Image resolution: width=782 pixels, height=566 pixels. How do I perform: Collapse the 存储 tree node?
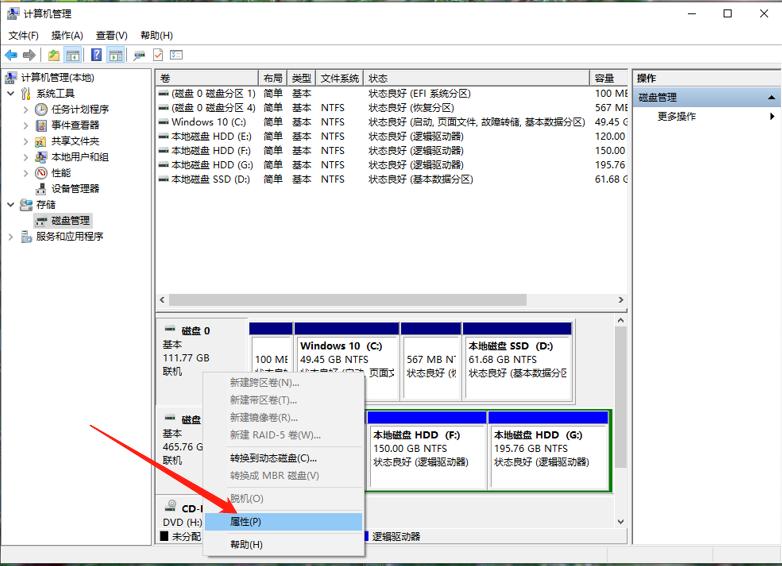pos(10,204)
